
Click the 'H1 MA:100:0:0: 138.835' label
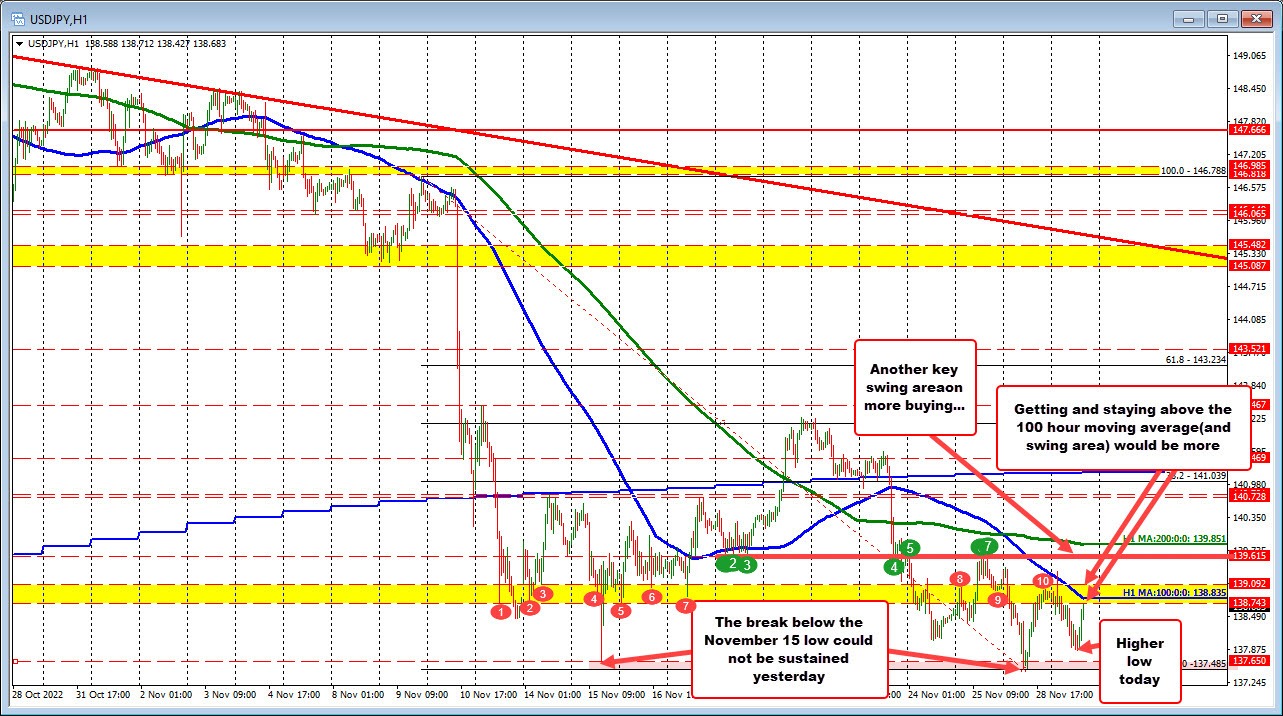point(1173,593)
